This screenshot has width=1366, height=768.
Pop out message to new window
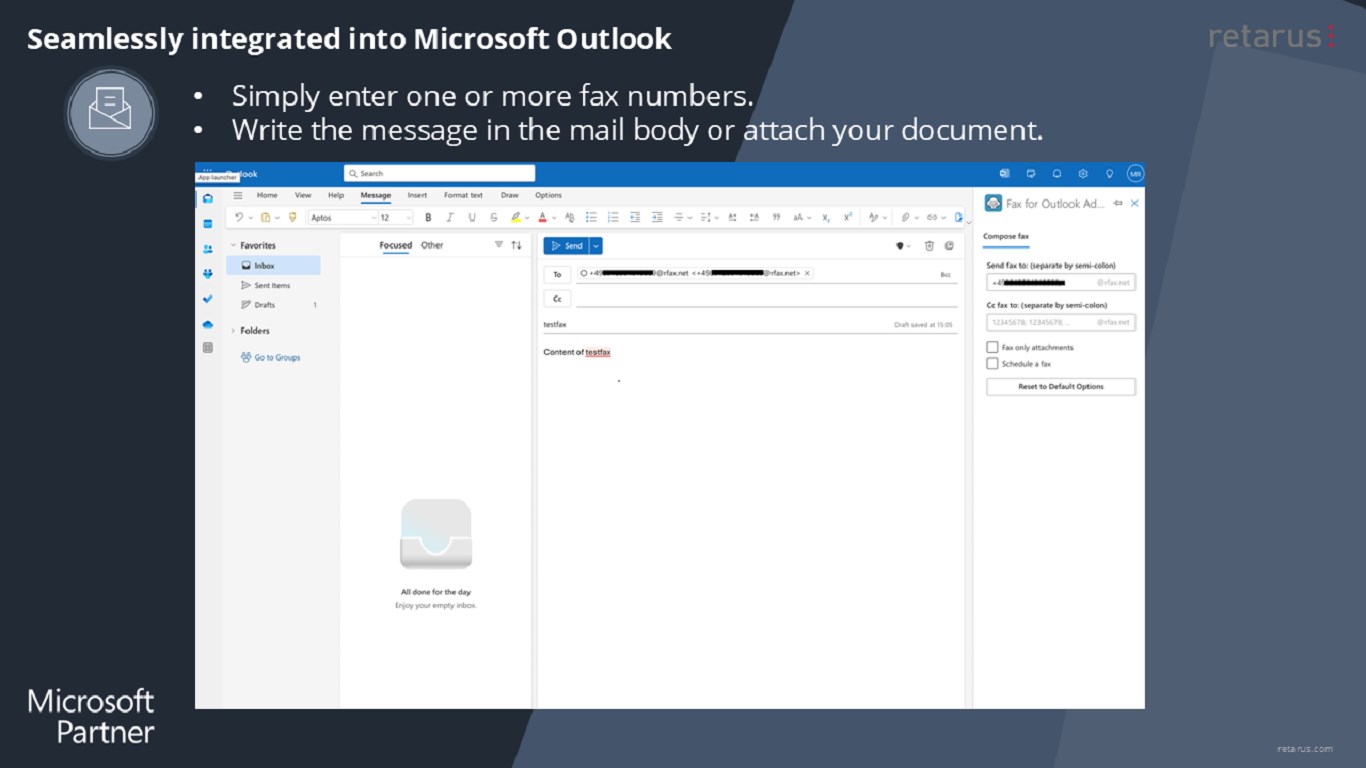(x=949, y=246)
